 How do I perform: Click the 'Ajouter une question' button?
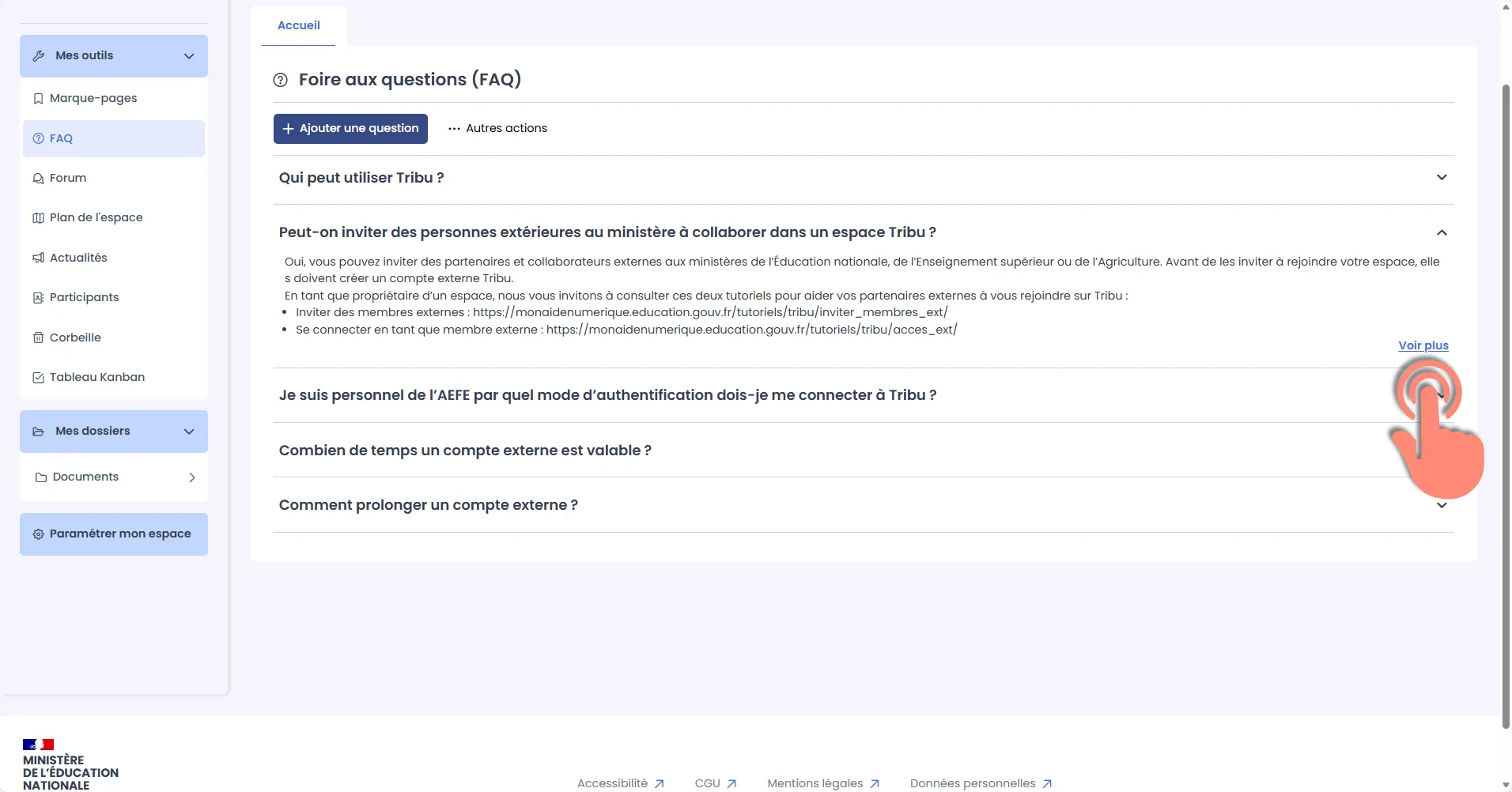[x=350, y=129]
